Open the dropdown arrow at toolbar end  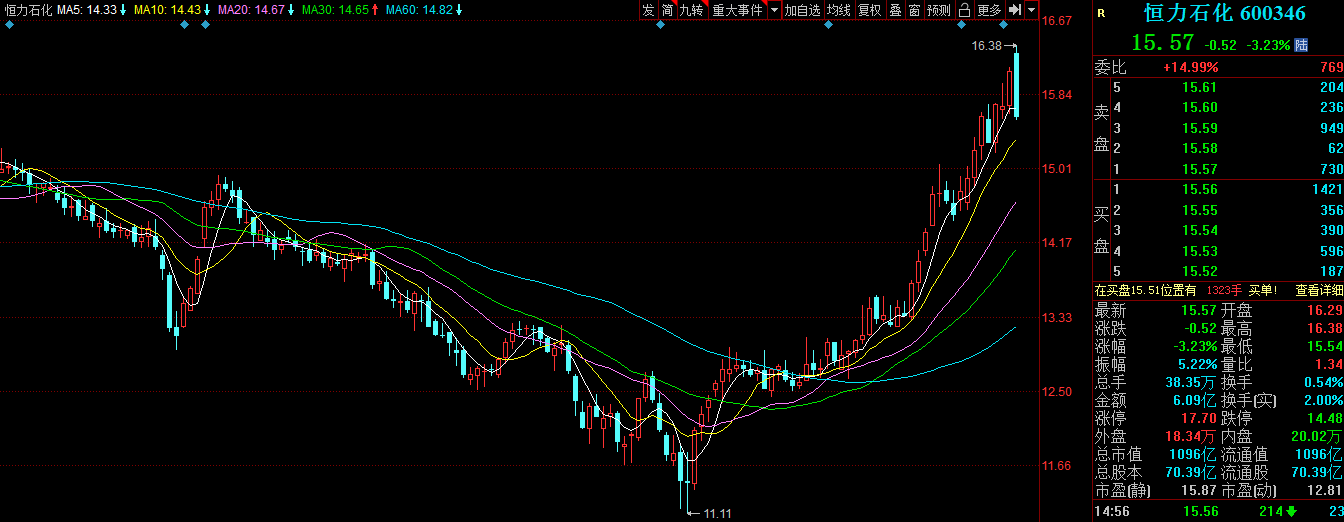[1031, 10]
